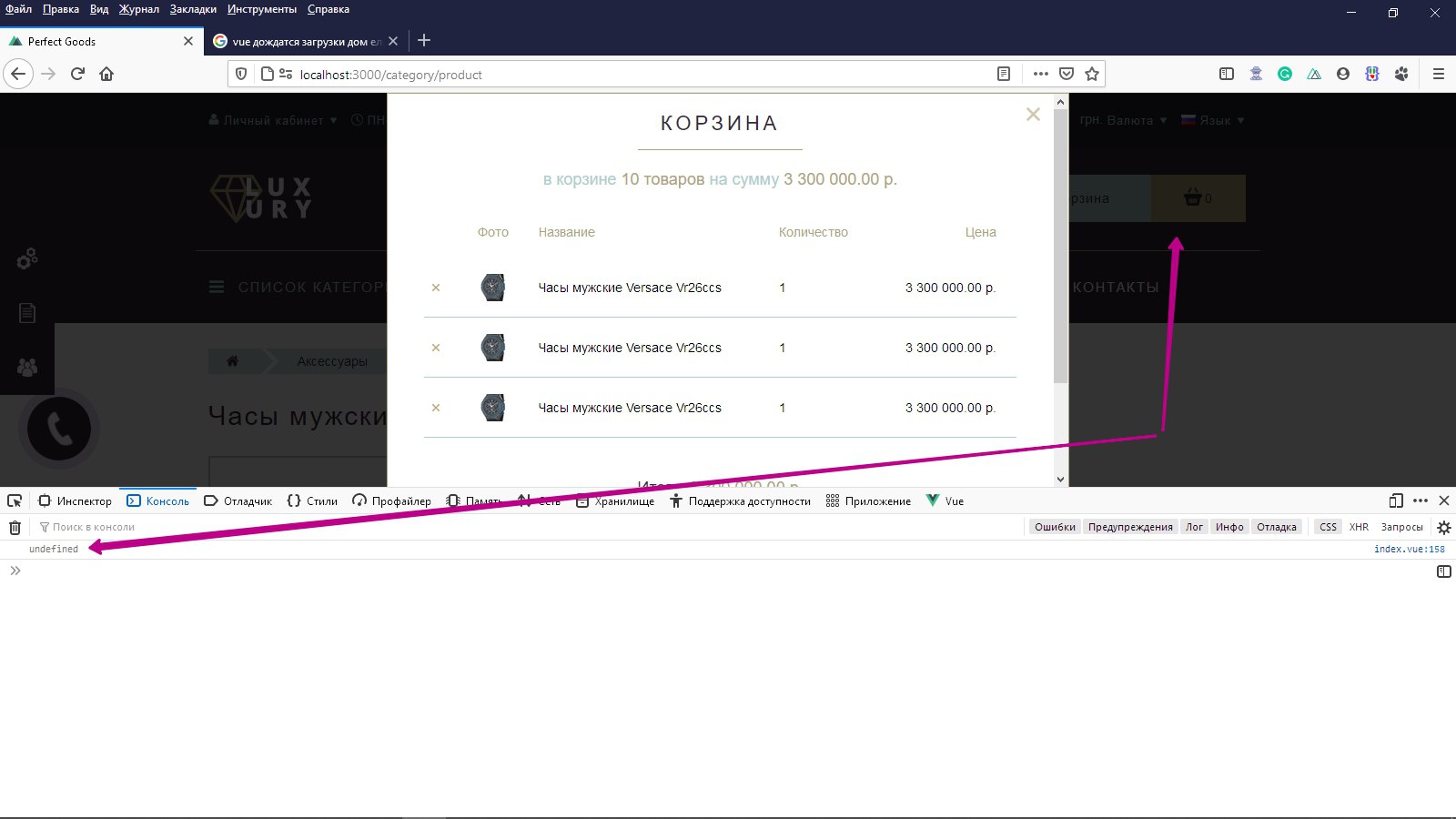Viewport: 1456px width, 819px height.
Task: Open the Приложение devtools tab
Action: 868,500
